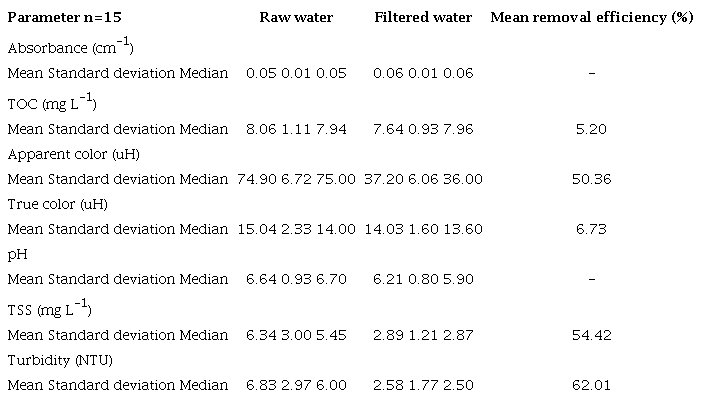The width and height of the screenshot is (701, 401).
Task: Select raw water values '8.06 1.11 7.94'
Action: click(x=296, y=129)
